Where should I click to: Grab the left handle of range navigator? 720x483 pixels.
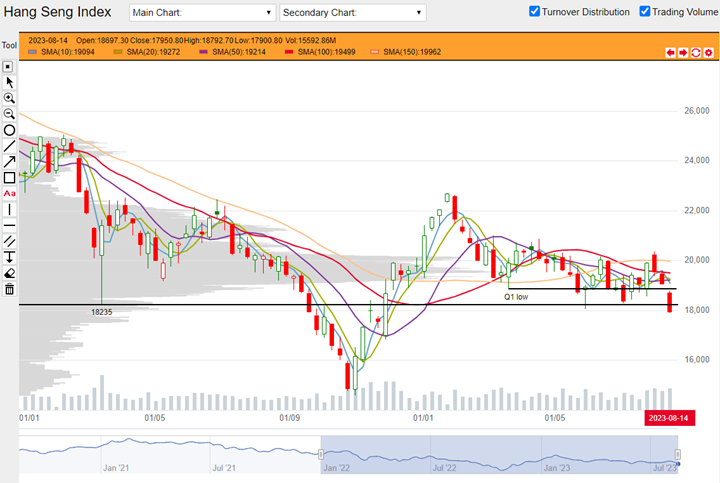(x=321, y=455)
